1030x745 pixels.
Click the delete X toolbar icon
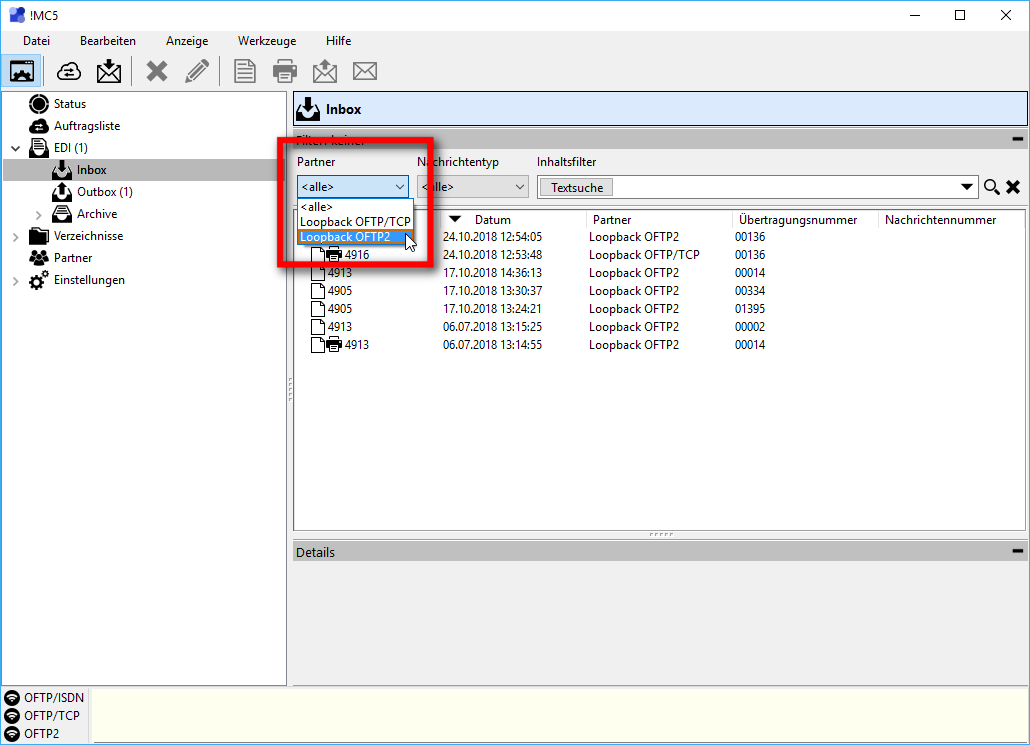tap(157, 71)
